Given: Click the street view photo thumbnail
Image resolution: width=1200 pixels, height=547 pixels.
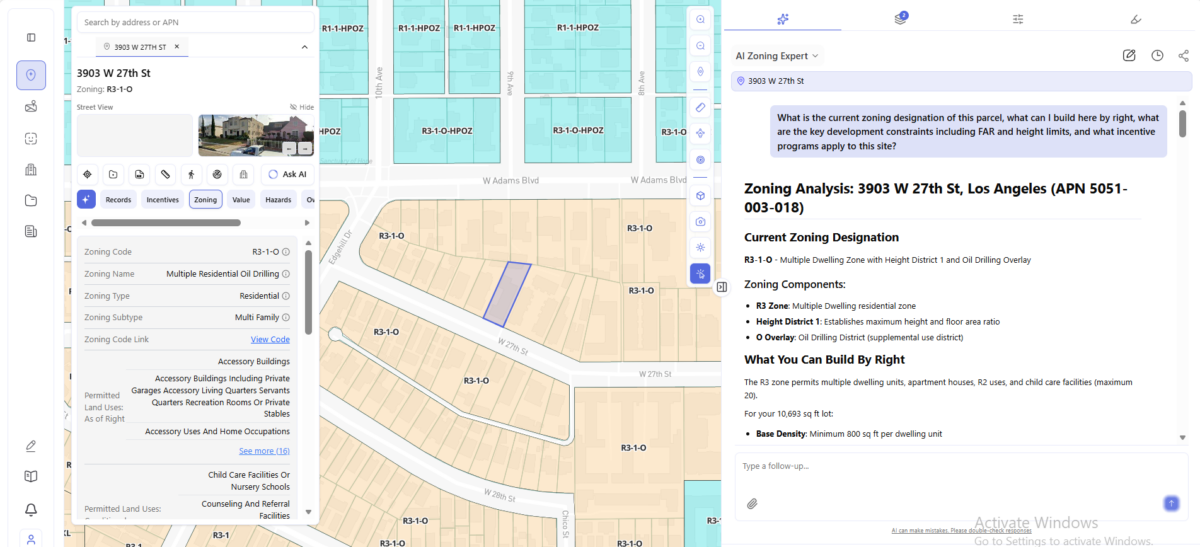Looking at the screenshot, I should 255,135.
